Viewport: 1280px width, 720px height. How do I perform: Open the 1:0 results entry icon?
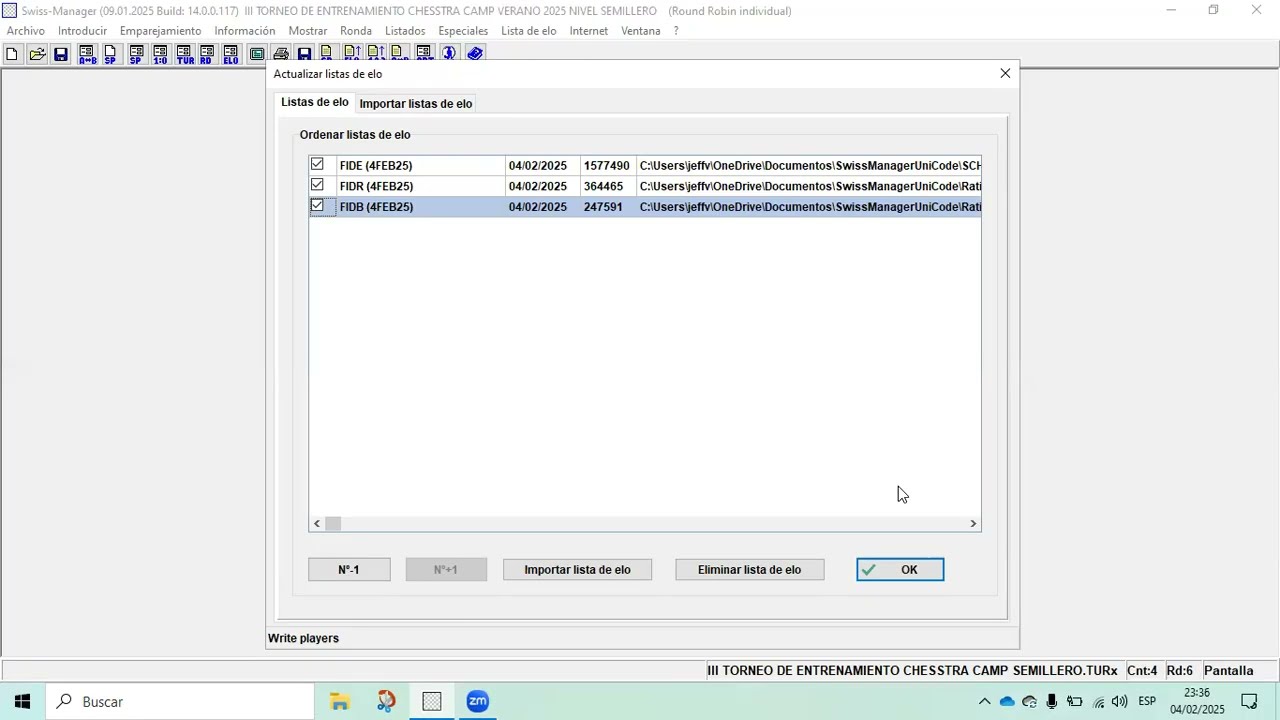(160, 54)
